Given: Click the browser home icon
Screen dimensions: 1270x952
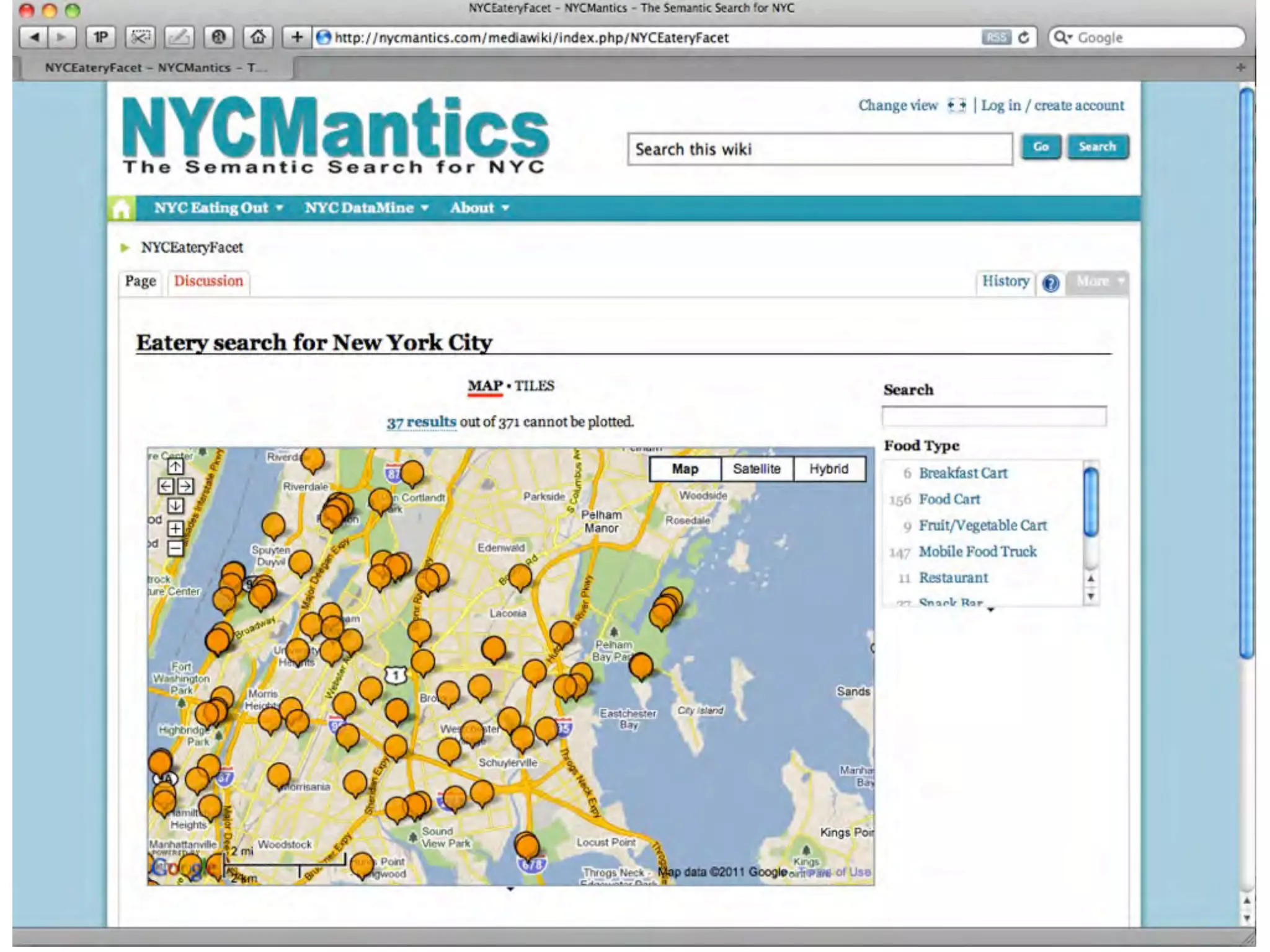Looking at the screenshot, I should coord(258,37).
